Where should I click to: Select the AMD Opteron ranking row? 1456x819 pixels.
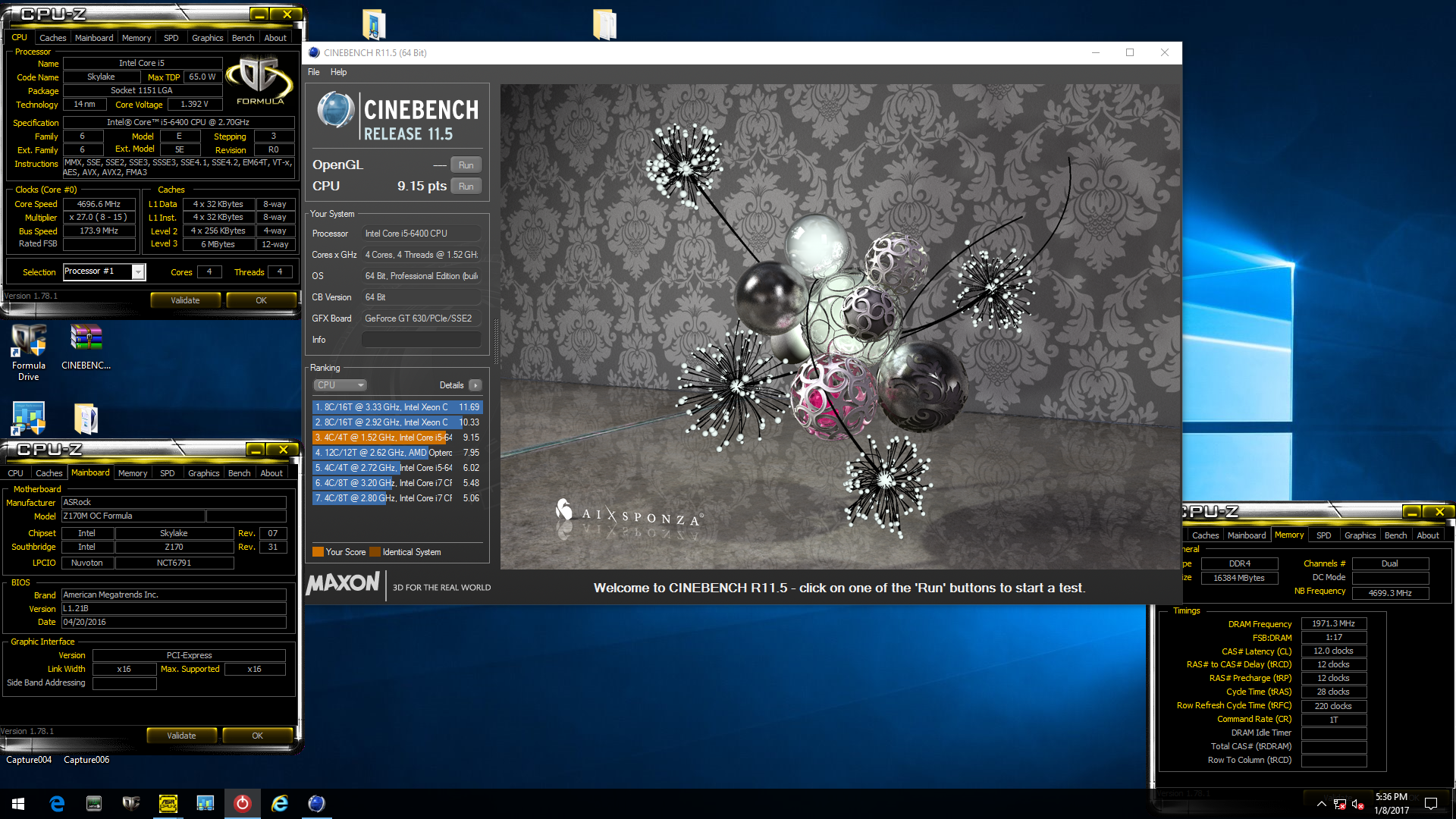[x=397, y=453]
